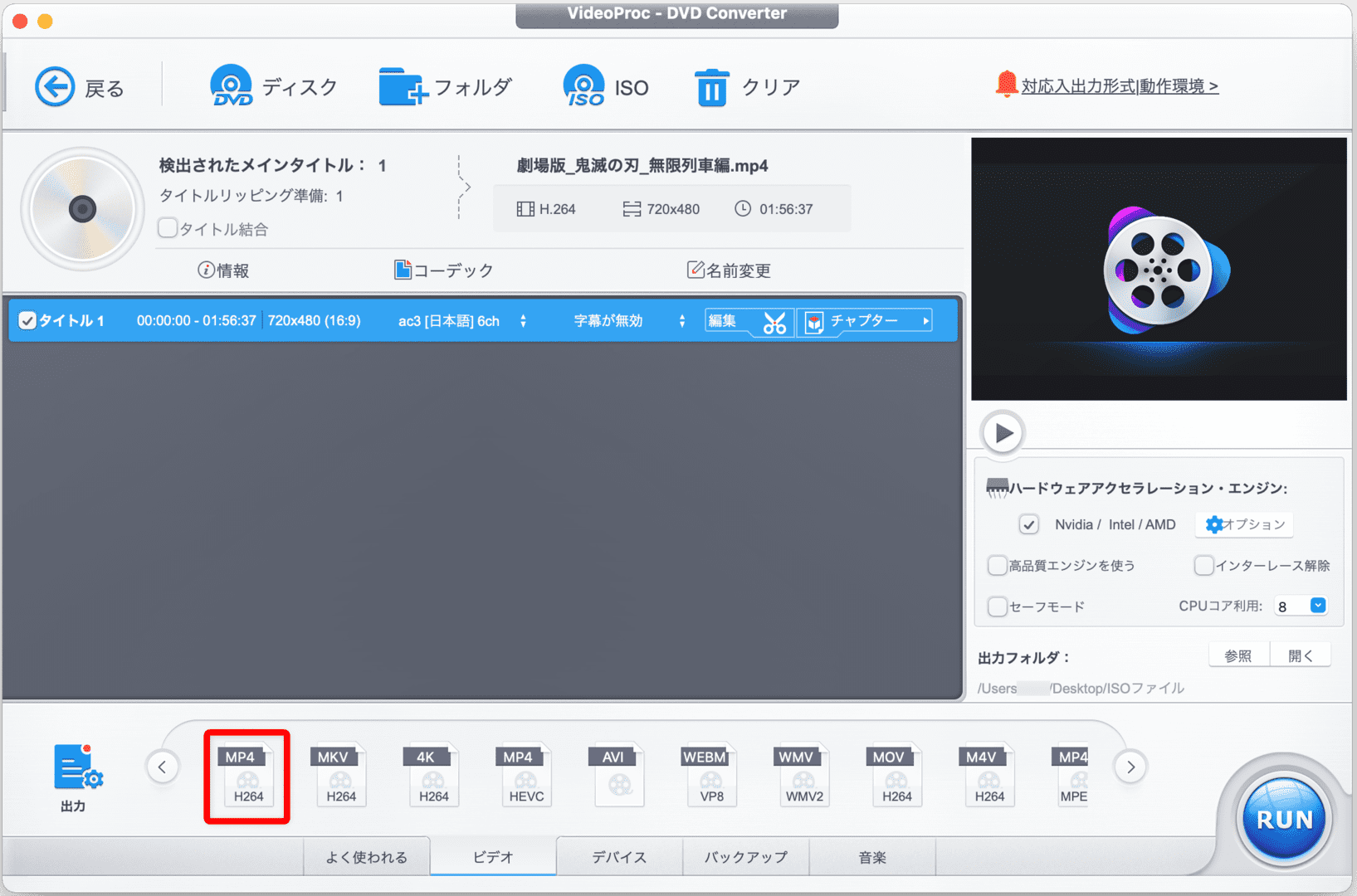Enable 高品質エンジンを使う high quality engine

pos(998,565)
